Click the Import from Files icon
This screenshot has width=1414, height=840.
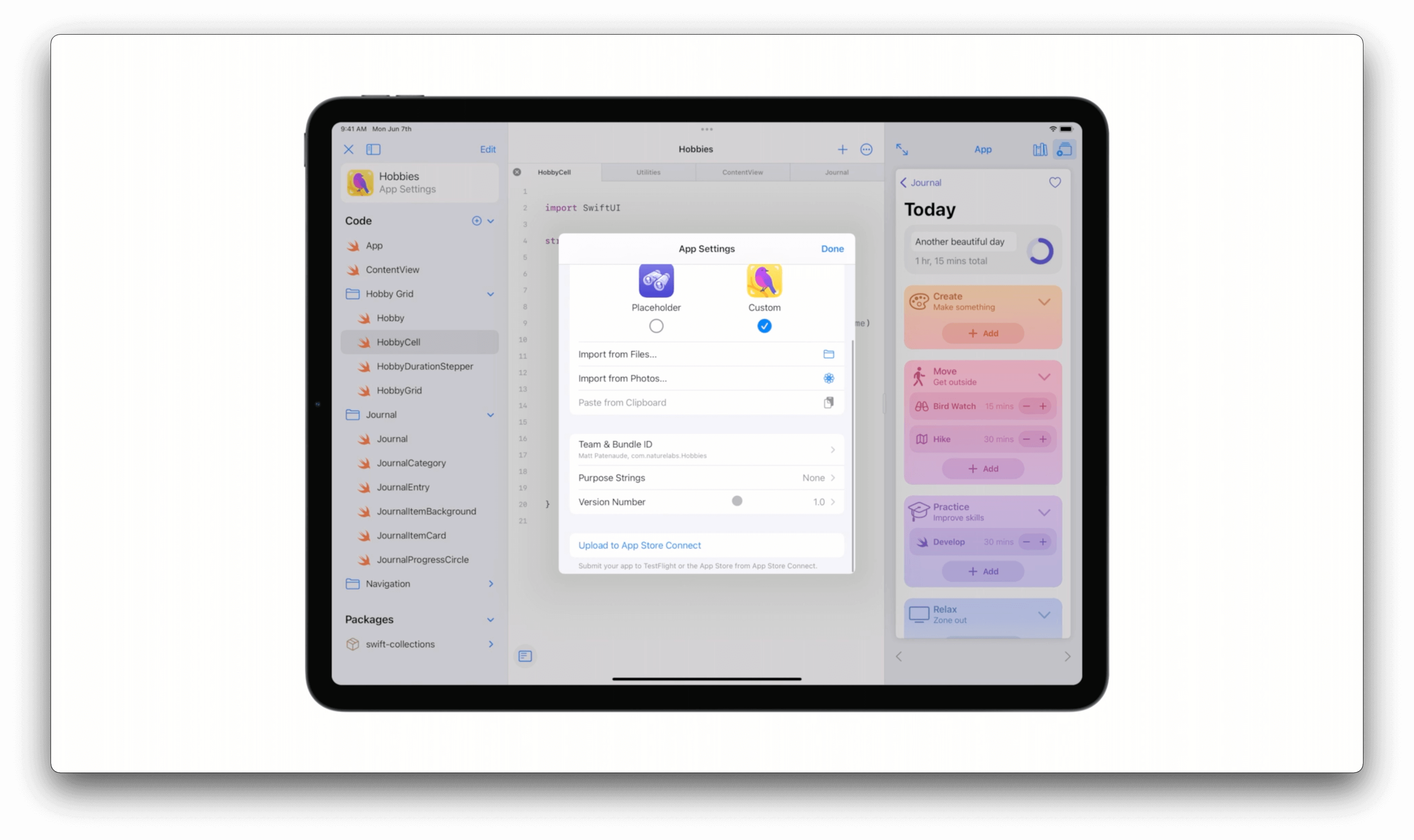point(829,354)
